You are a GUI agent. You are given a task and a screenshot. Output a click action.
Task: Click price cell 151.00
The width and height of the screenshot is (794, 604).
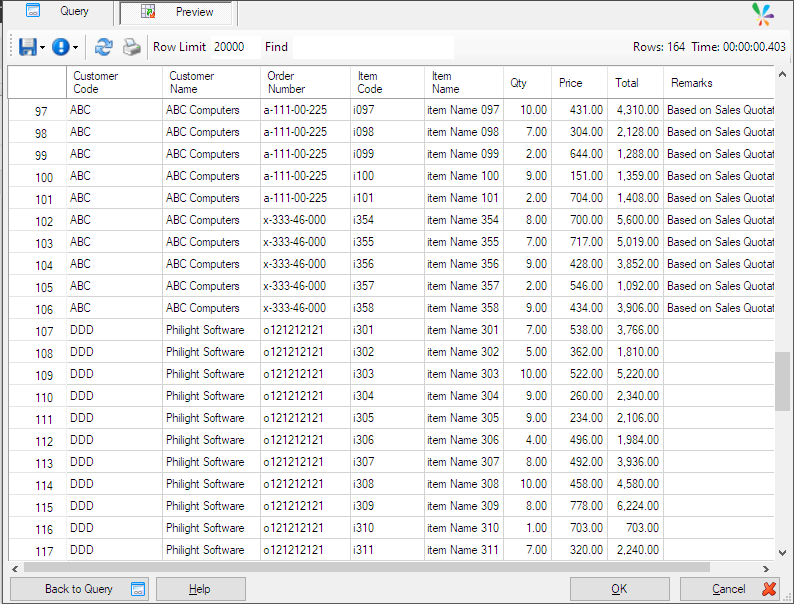click(x=579, y=176)
